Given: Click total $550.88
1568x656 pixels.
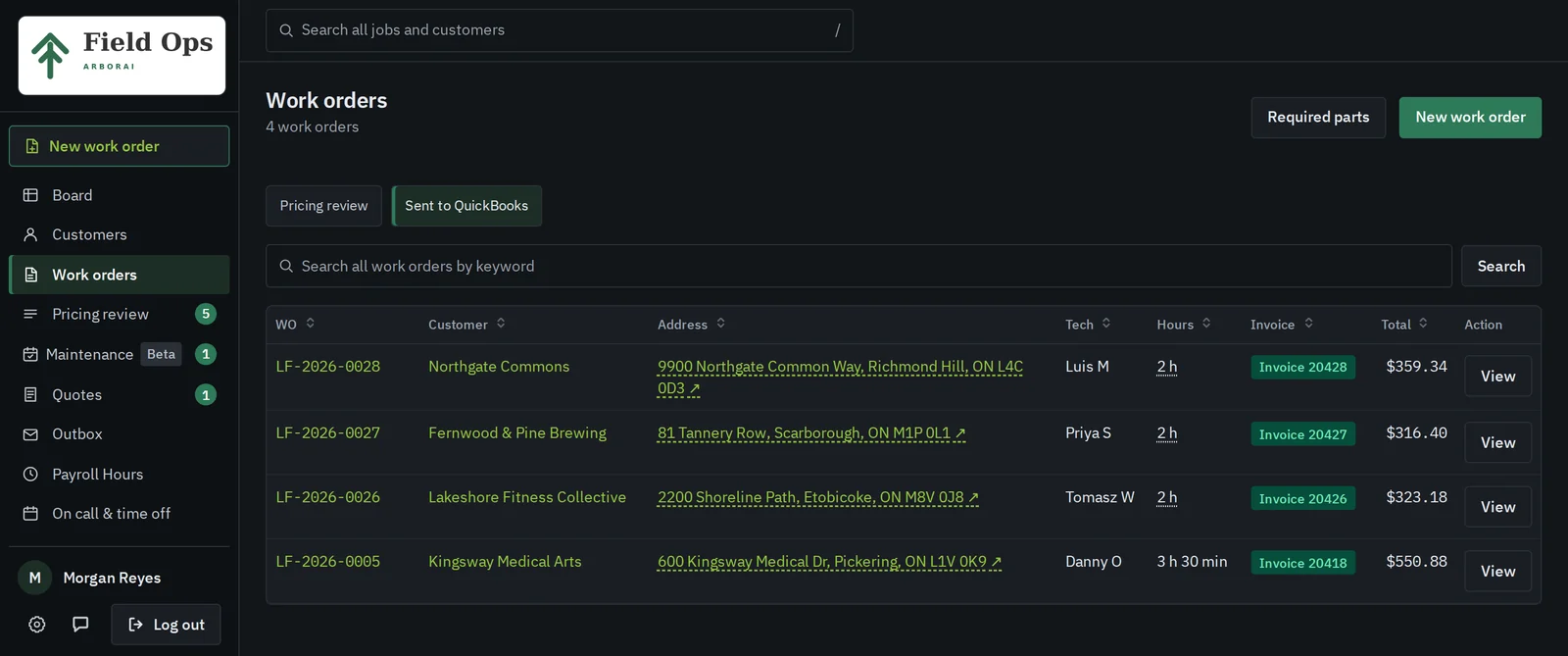Looking at the screenshot, I should [1416, 562].
